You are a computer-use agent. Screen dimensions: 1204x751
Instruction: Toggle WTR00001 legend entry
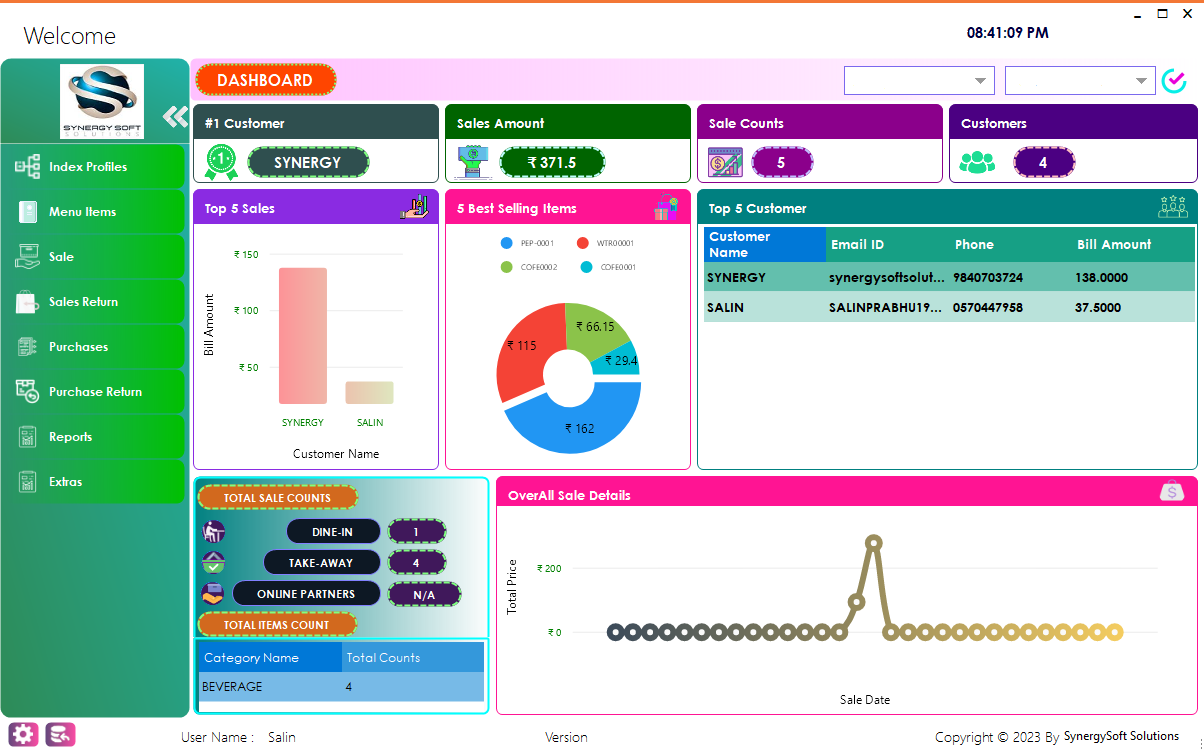point(606,243)
